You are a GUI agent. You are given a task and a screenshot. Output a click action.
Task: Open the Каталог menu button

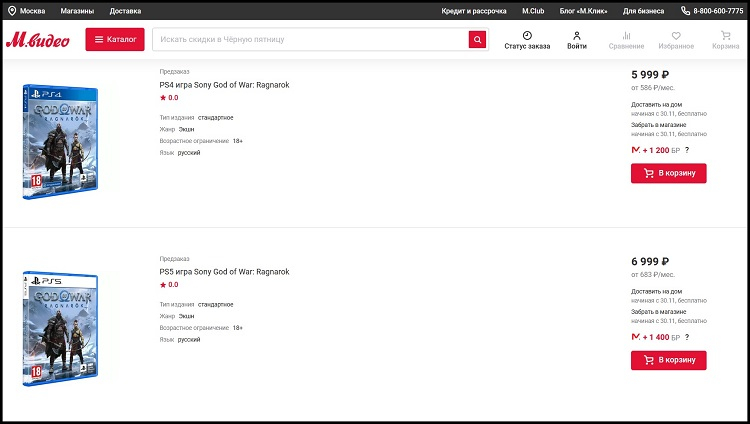115,39
